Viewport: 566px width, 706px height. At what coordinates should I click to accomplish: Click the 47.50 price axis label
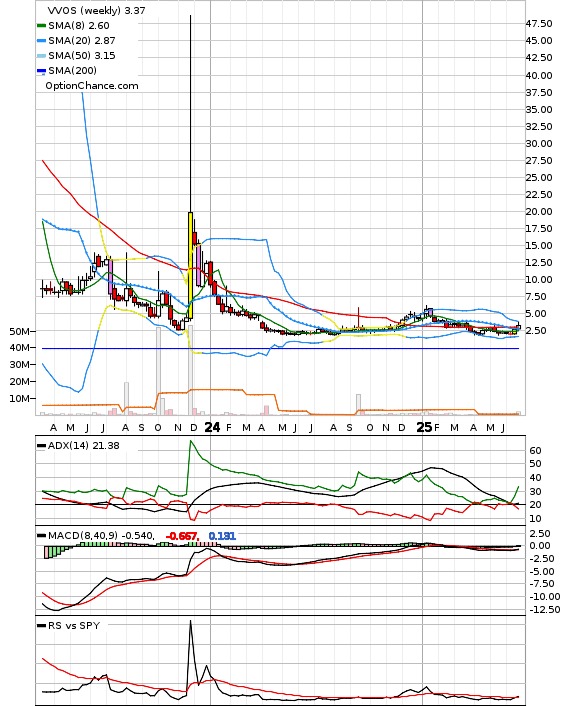(x=539, y=24)
